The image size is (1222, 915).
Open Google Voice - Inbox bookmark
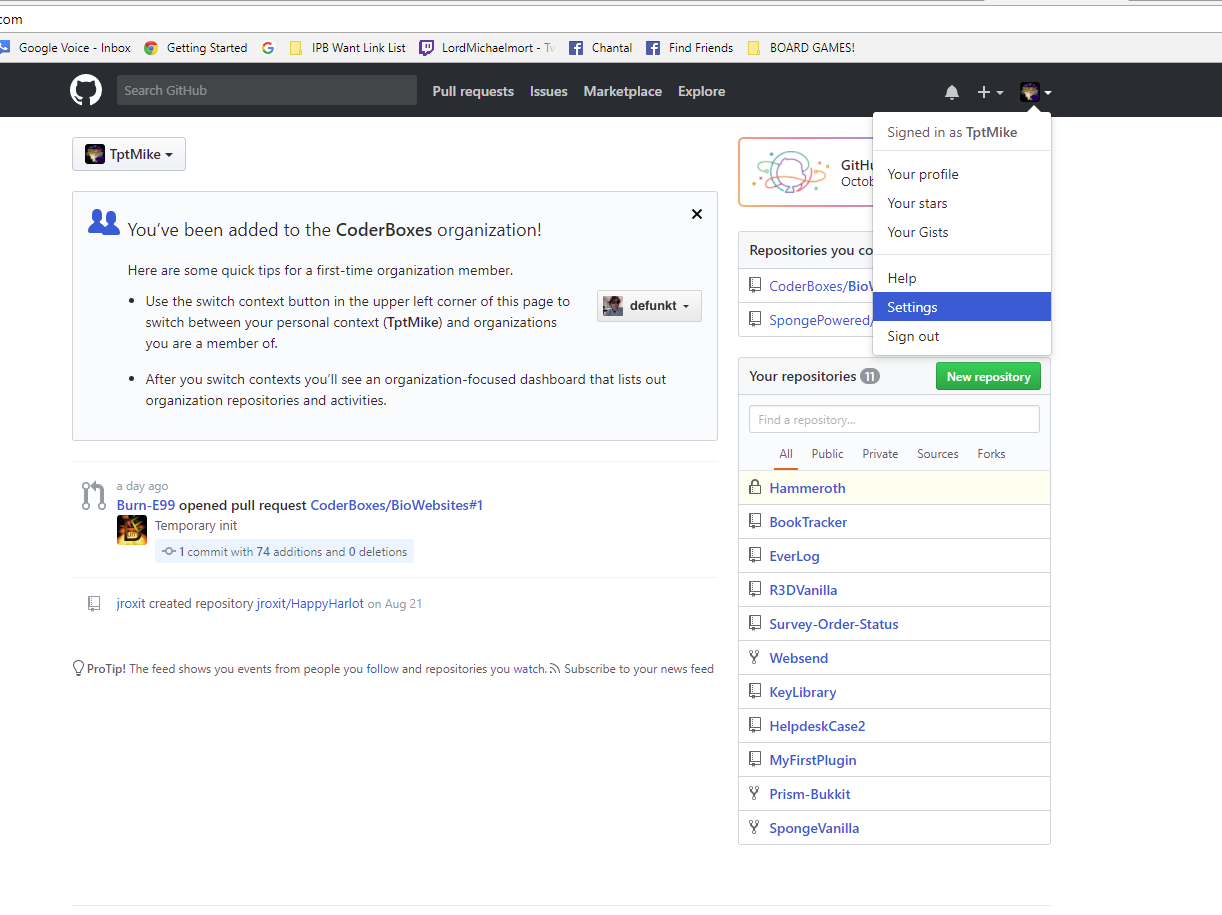(66, 47)
